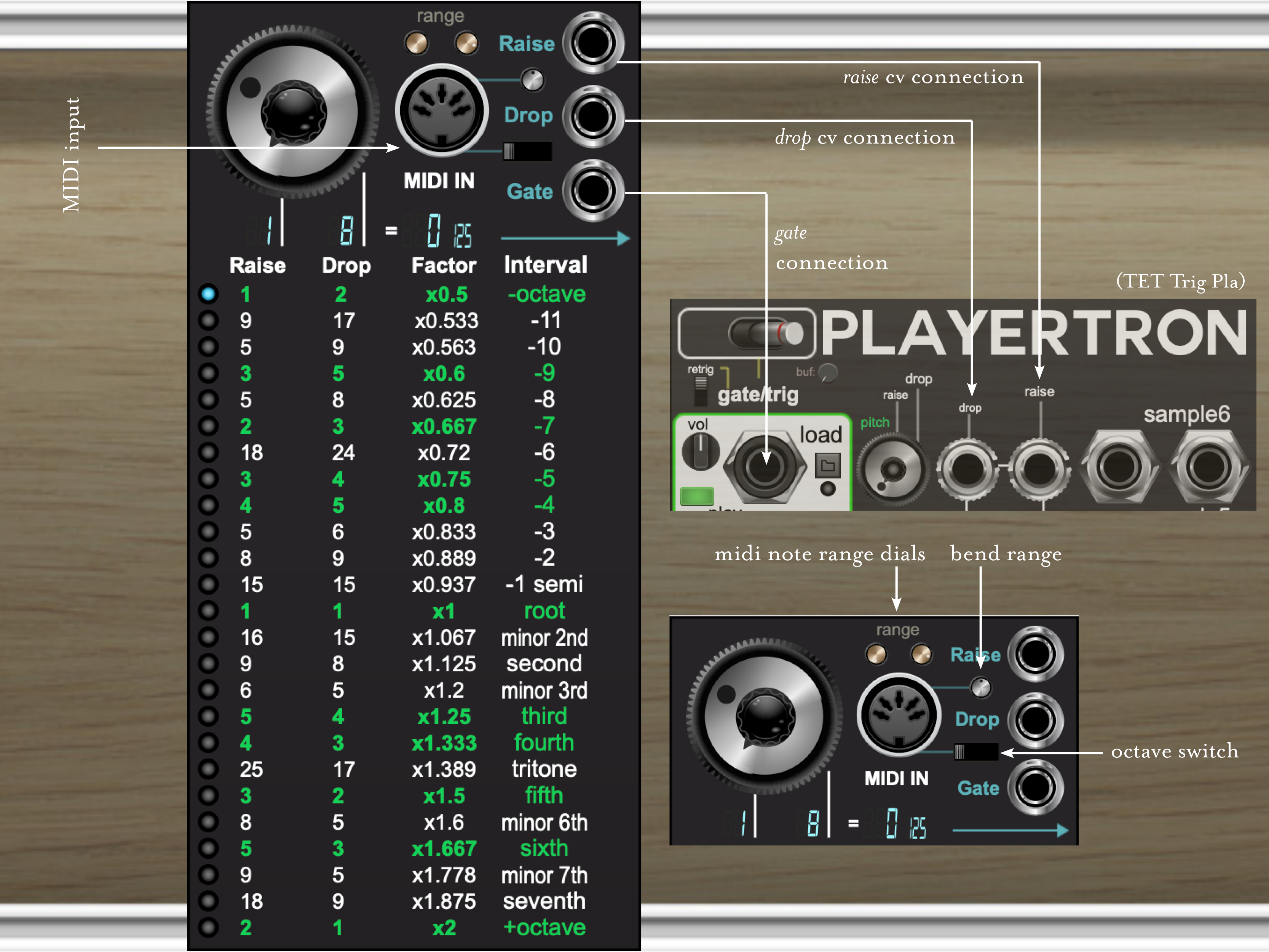The width and height of the screenshot is (1269, 952).
Task: Click the Gate output jack on main module
Action: pos(593,190)
